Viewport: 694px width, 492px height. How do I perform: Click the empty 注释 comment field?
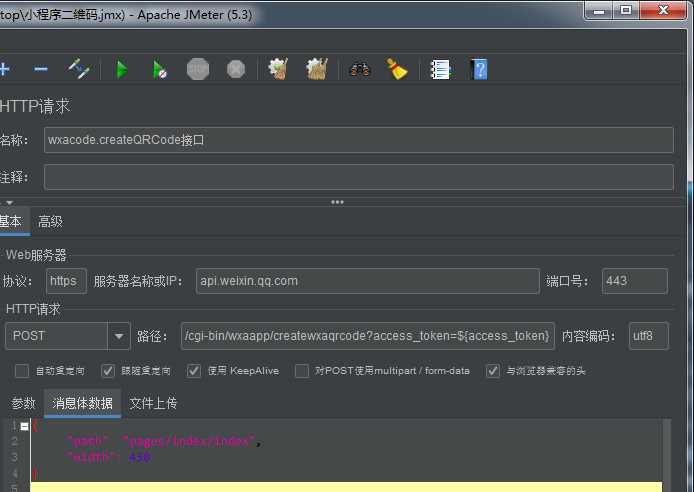point(359,177)
